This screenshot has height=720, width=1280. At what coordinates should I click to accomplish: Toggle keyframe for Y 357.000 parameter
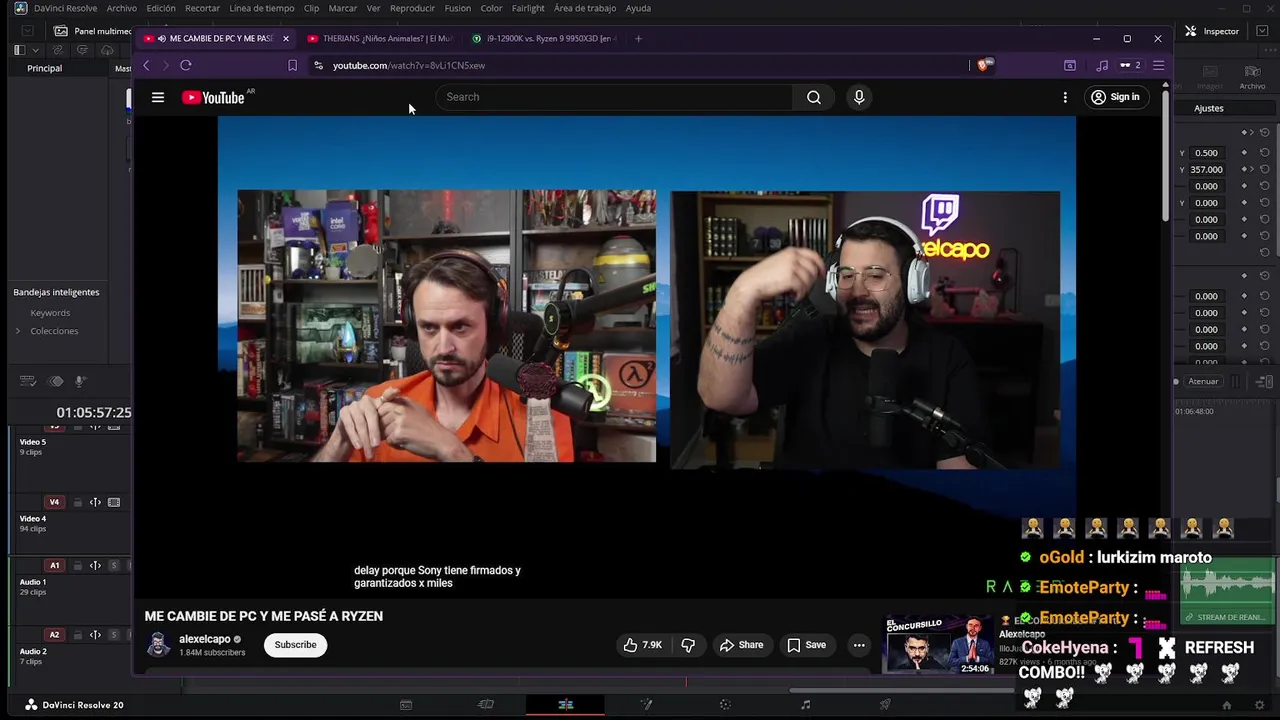1245,170
